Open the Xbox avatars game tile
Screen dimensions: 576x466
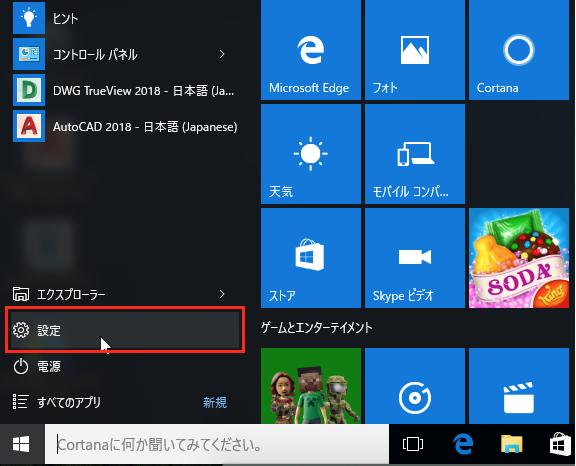[311, 386]
